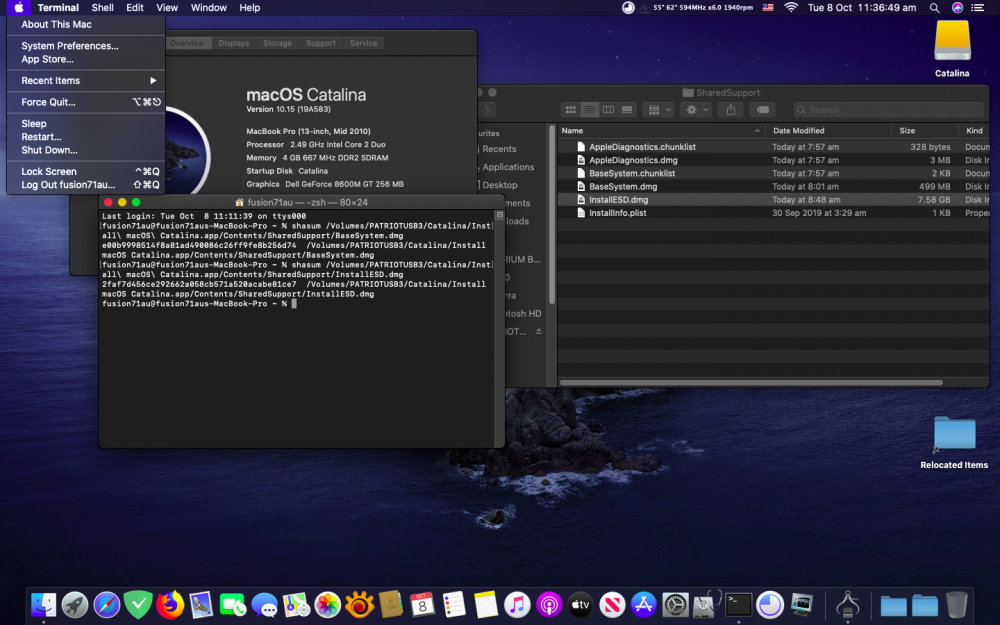This screenshot has width=1000, height=625.
Task: Choose Shut Down… in Apple menu
Action: (85, 151)
